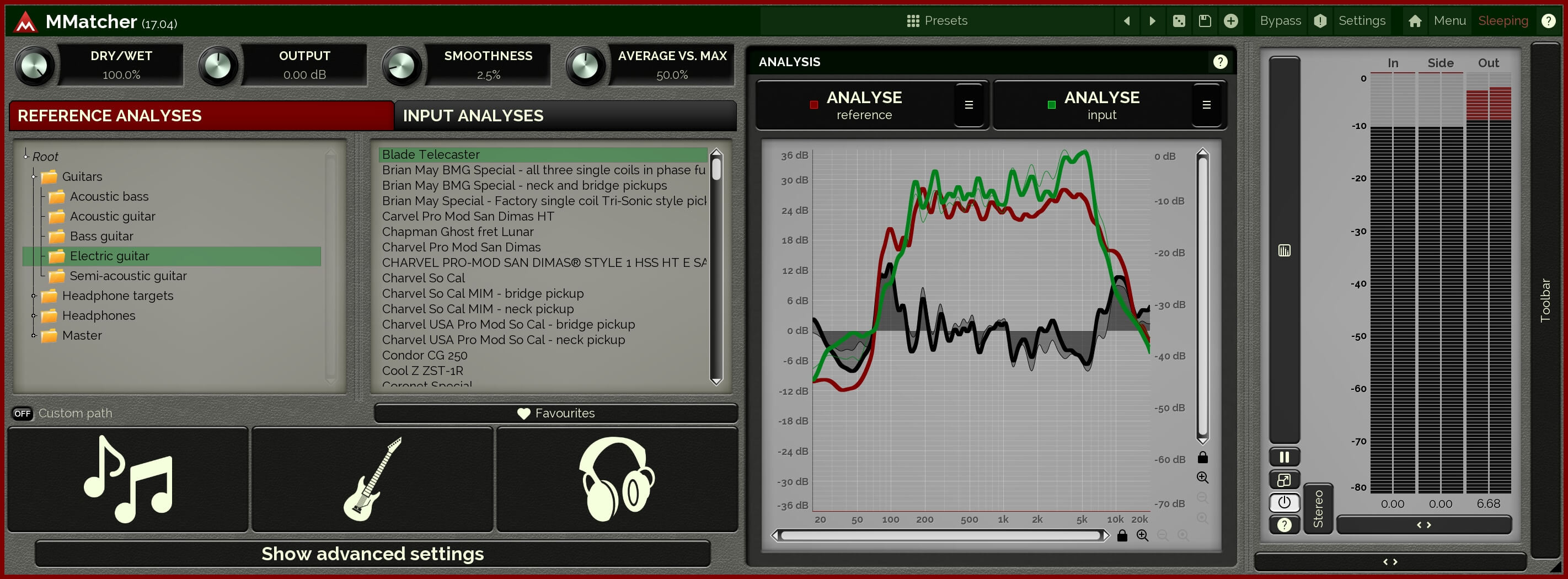The image size is (1568, 579).
Task: Click the Electric guitar folder icon
Action: coord(57,256)
